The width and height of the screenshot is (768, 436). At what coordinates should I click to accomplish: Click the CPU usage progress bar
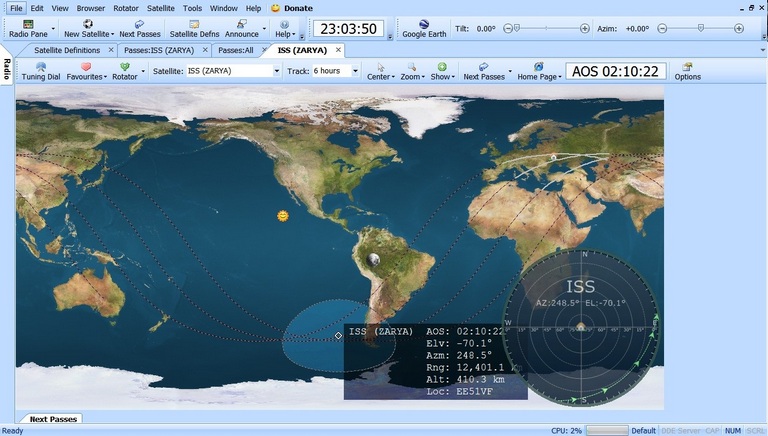[607, 431]
